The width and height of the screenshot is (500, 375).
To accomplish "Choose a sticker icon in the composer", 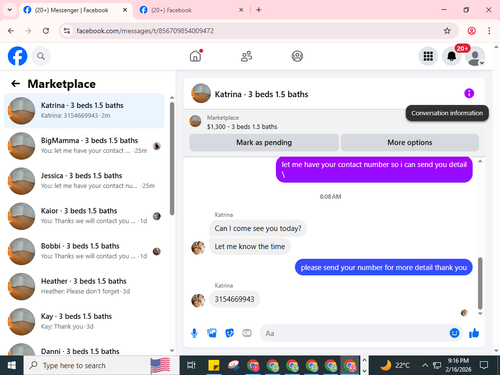I will 229,333.
